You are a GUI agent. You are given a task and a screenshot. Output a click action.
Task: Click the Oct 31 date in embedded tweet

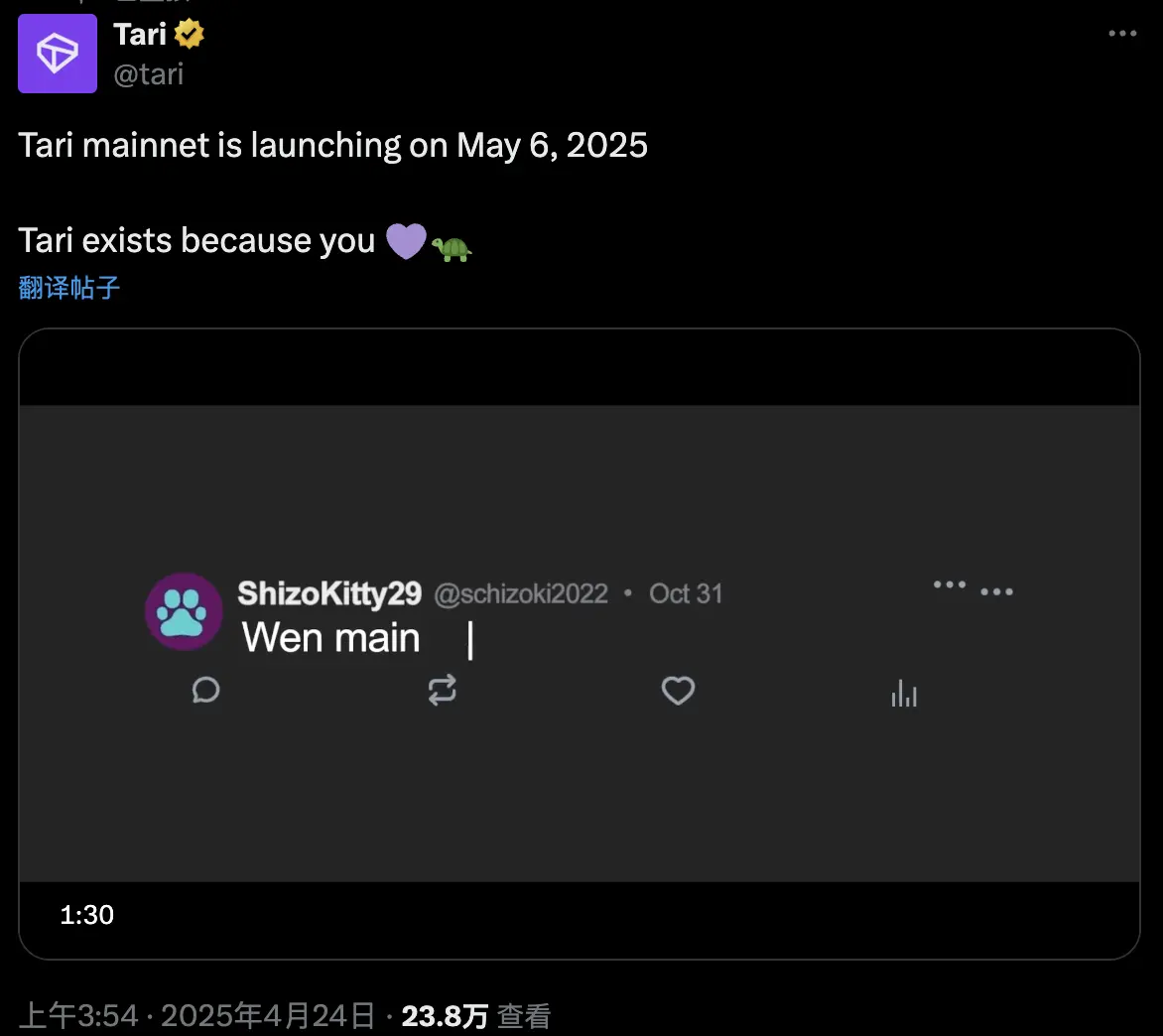[x=686, y=593]
